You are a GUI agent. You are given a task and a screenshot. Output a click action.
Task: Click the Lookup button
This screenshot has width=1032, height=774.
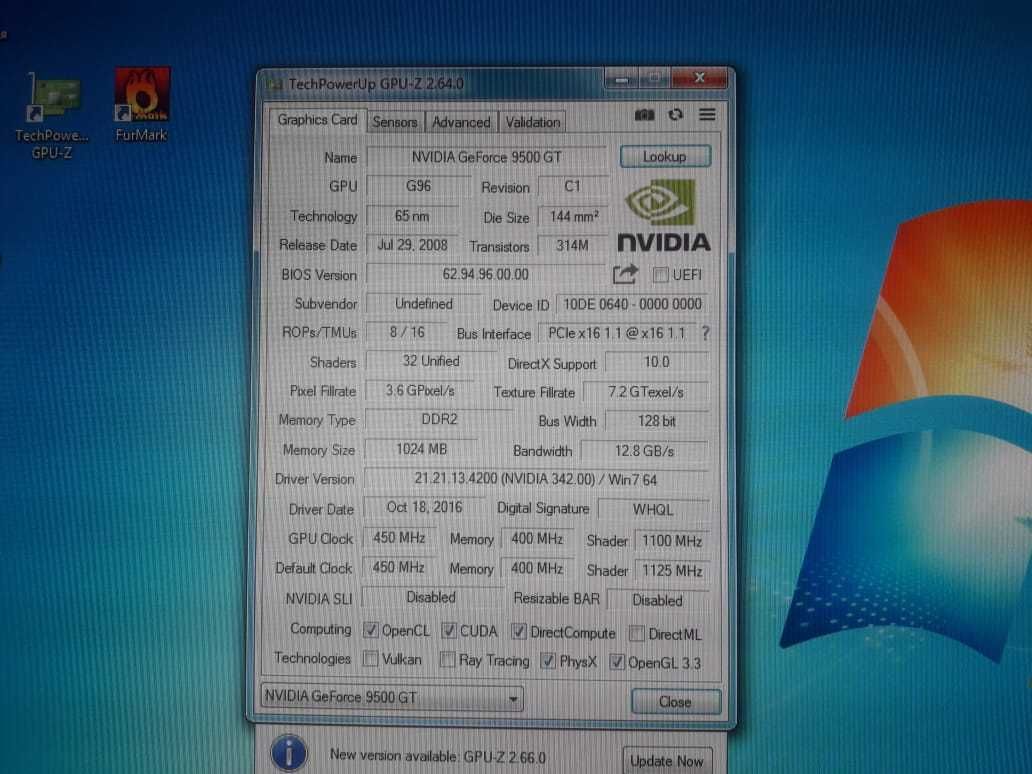[x=665, y=157]
